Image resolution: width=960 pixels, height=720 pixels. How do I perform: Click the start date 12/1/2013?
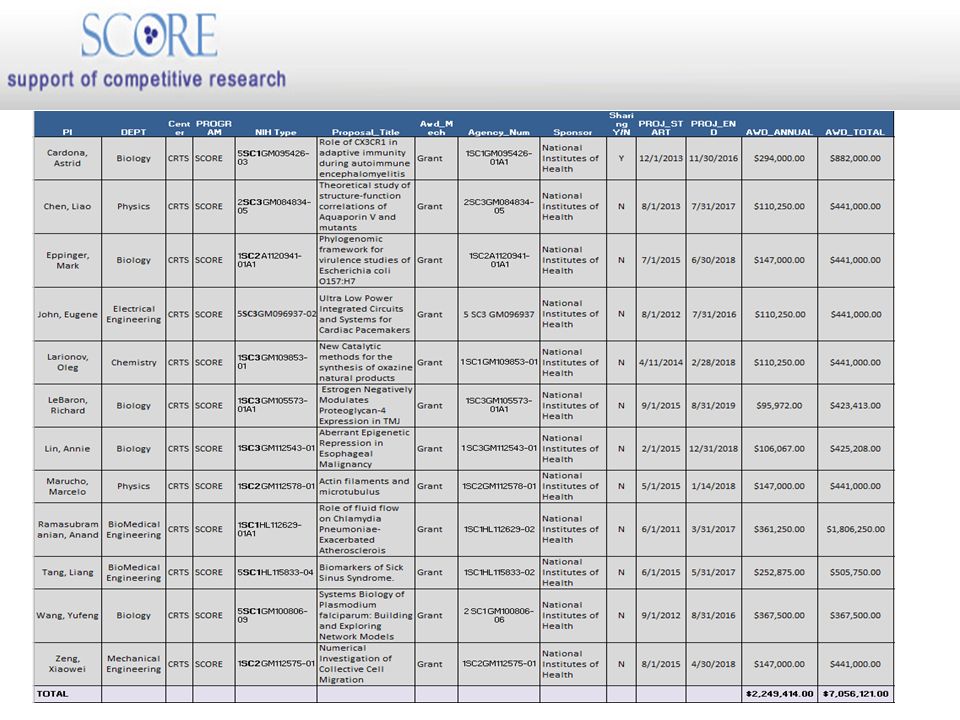tap(661, 158)
